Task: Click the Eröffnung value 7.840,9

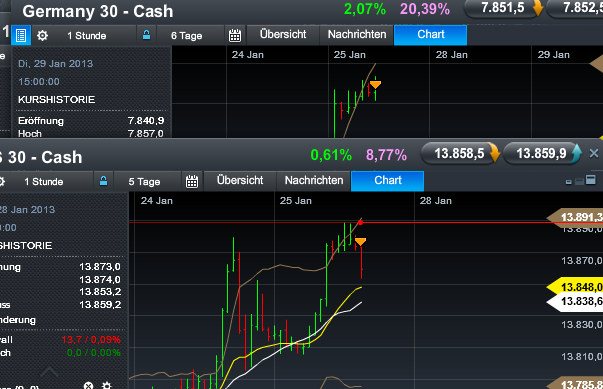Action: (146, 121)
